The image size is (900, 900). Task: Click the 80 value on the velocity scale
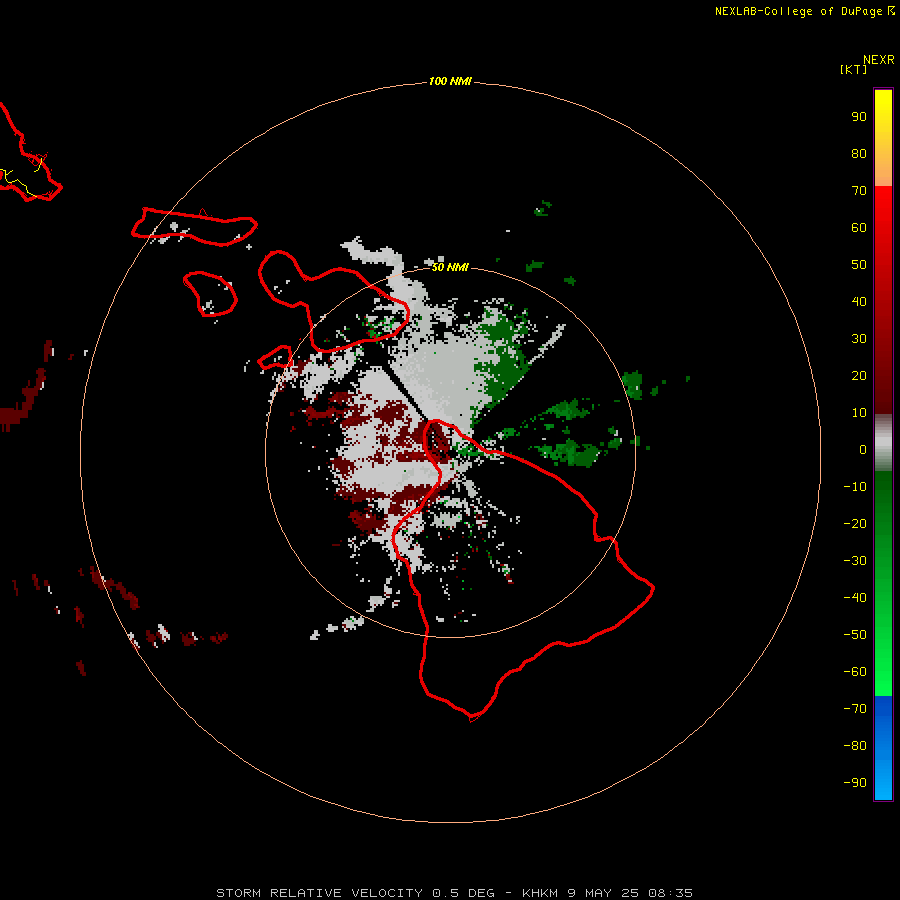click(x=859, y=154)
